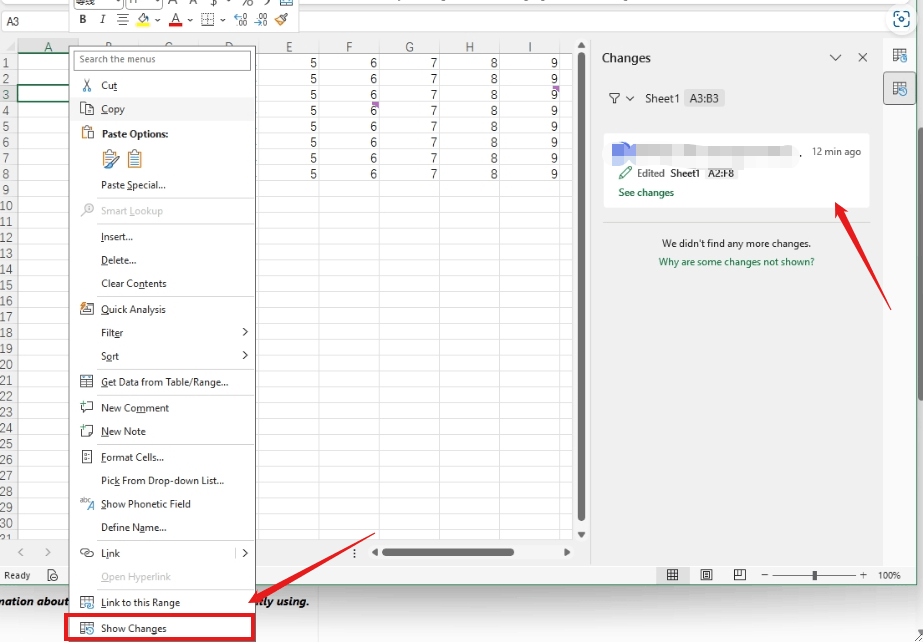Zoom out with minus button
The height and width of the screenshot is (642, 923).
coord(765,576)
